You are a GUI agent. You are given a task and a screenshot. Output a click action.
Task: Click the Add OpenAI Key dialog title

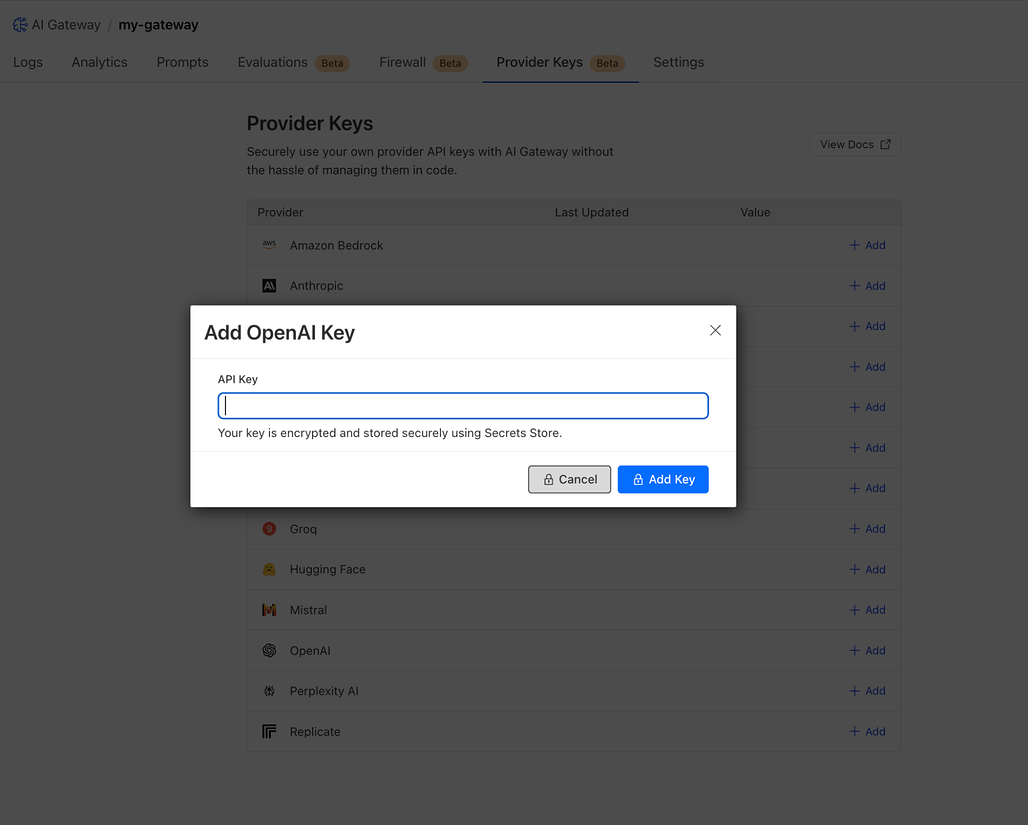(x=279, y=332)
